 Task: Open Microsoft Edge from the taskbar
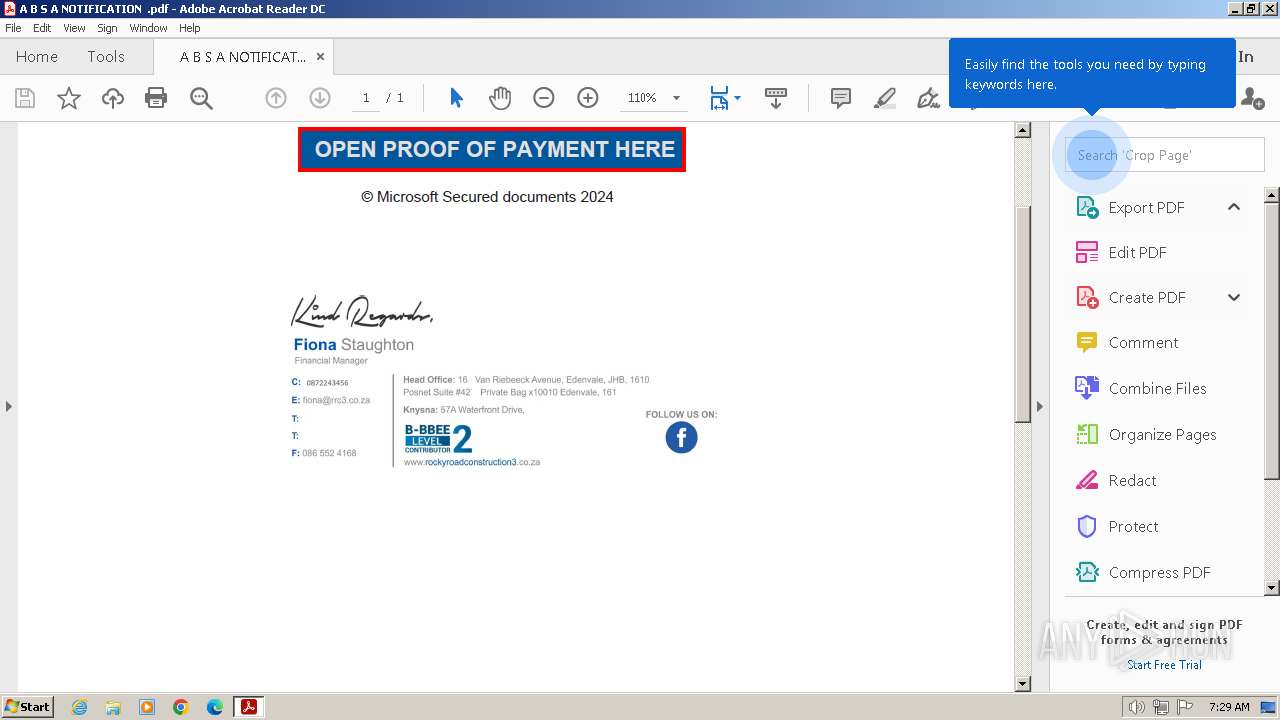(x=215, y=707)
